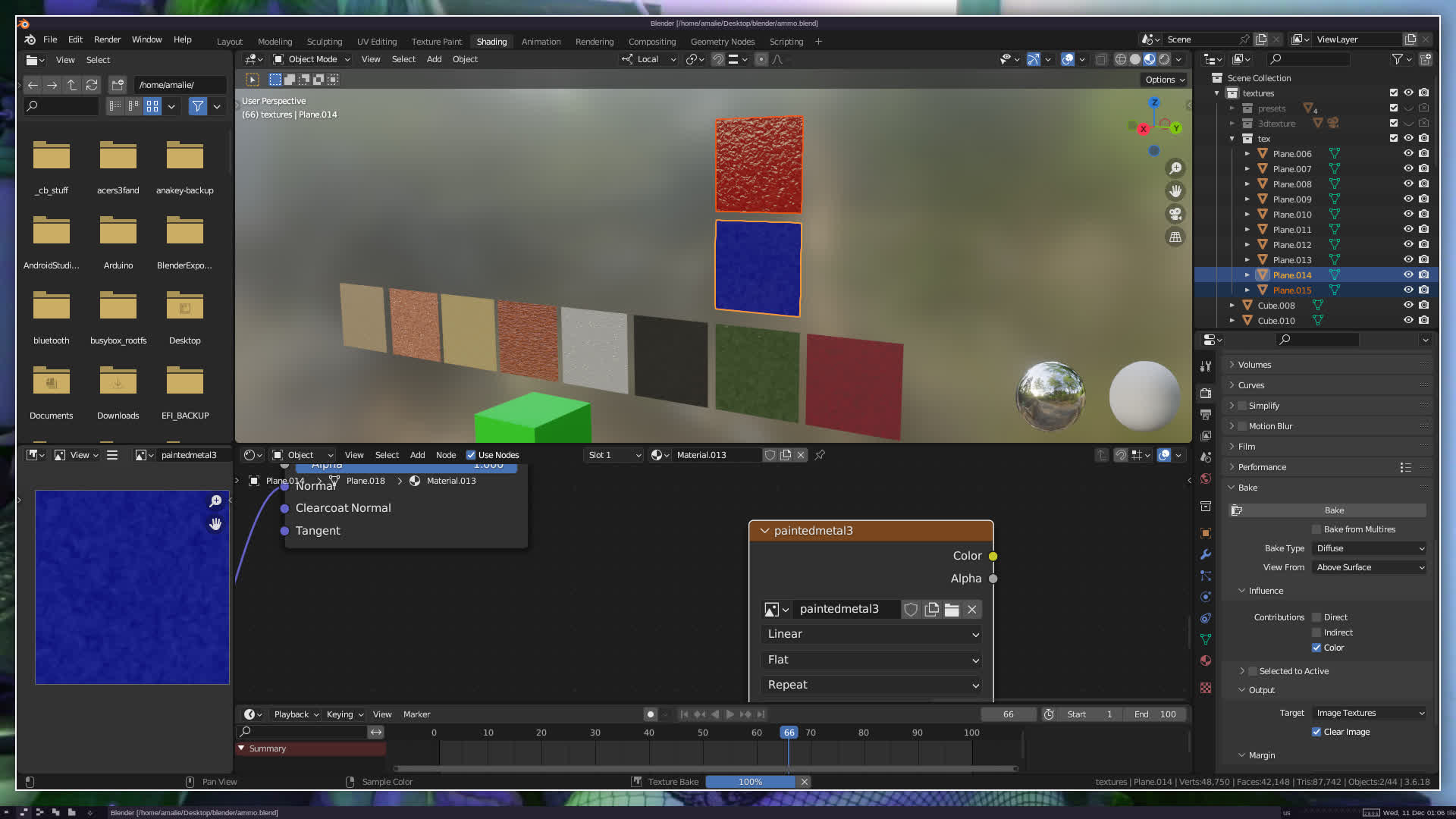Click the Bake button
Image resolution: width=1456 pixels, height=819 pixels.
coord(1334,510)
